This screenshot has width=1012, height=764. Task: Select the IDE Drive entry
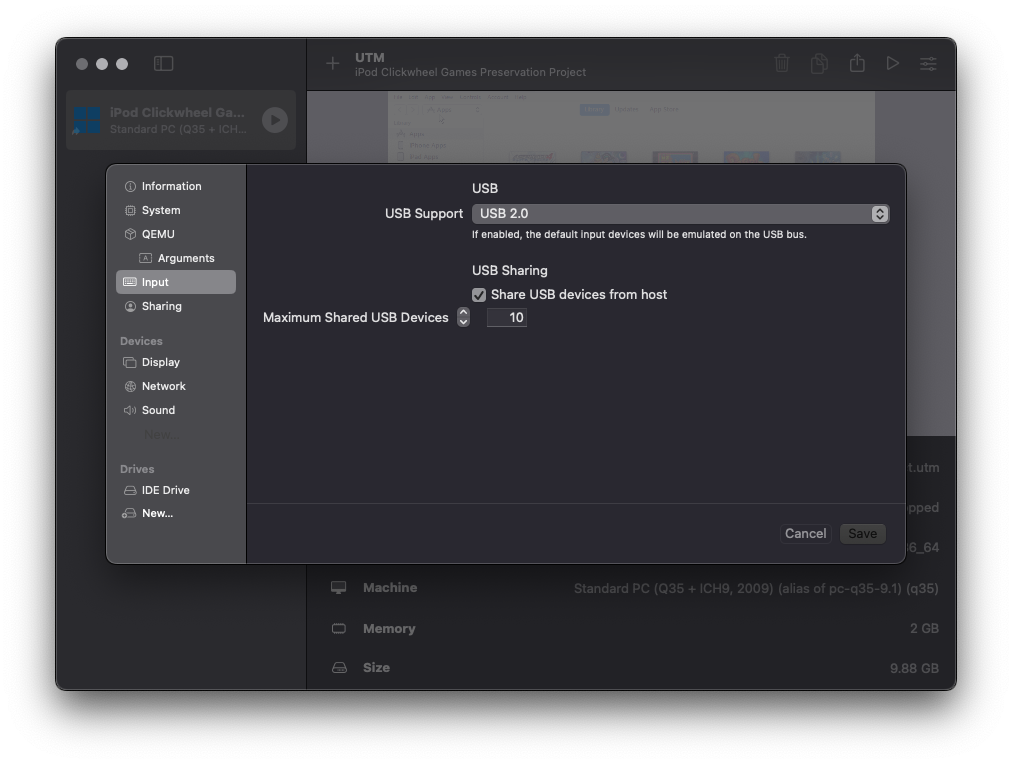tap(176, 490)
